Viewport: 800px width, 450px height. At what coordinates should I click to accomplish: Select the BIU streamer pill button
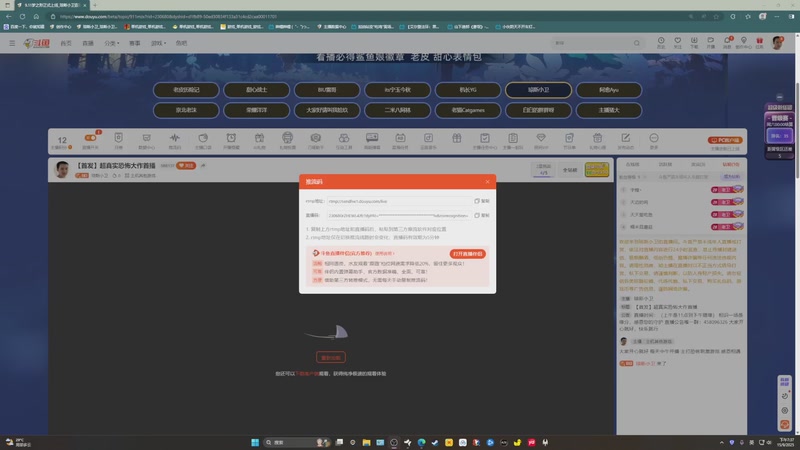pos(327,90)
